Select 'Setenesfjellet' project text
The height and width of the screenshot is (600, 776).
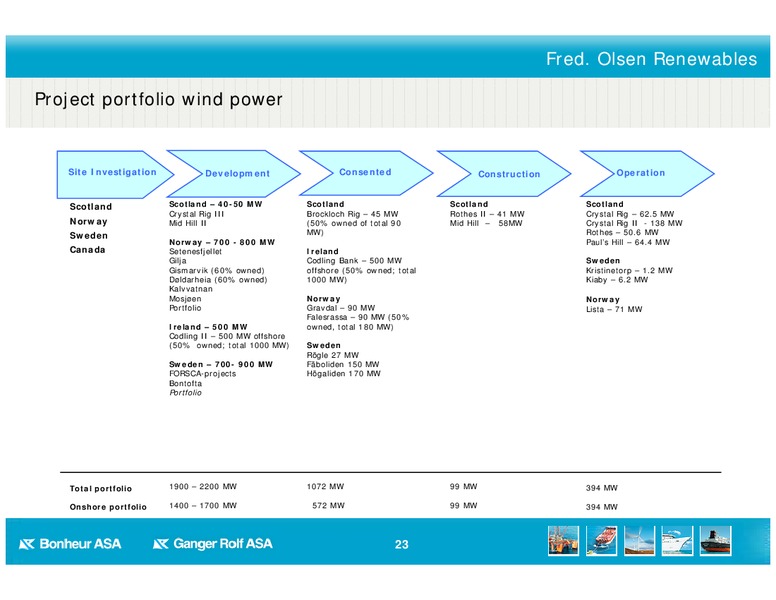coord(195,251)
